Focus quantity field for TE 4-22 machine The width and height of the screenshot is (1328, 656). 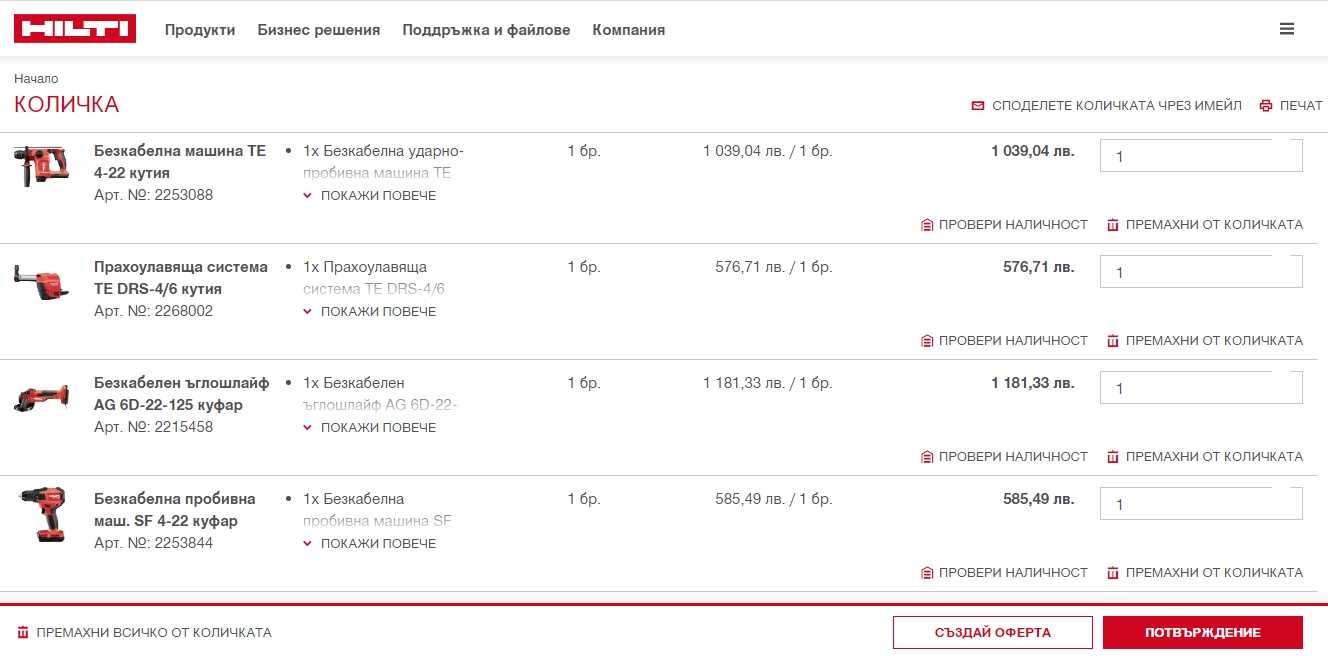(x=1201, y=156)
